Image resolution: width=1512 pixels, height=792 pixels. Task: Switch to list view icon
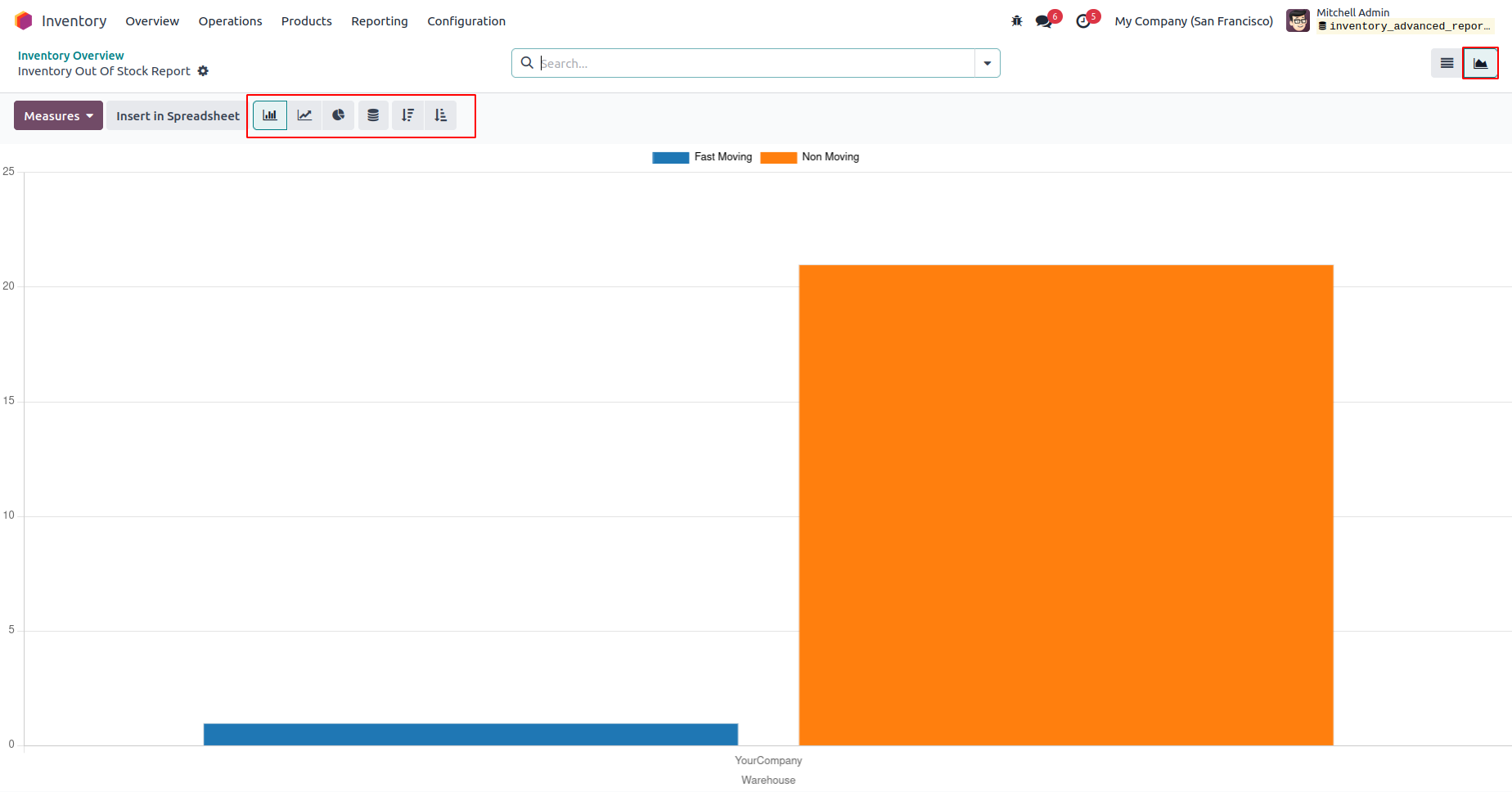click(x=1447, y=63)
